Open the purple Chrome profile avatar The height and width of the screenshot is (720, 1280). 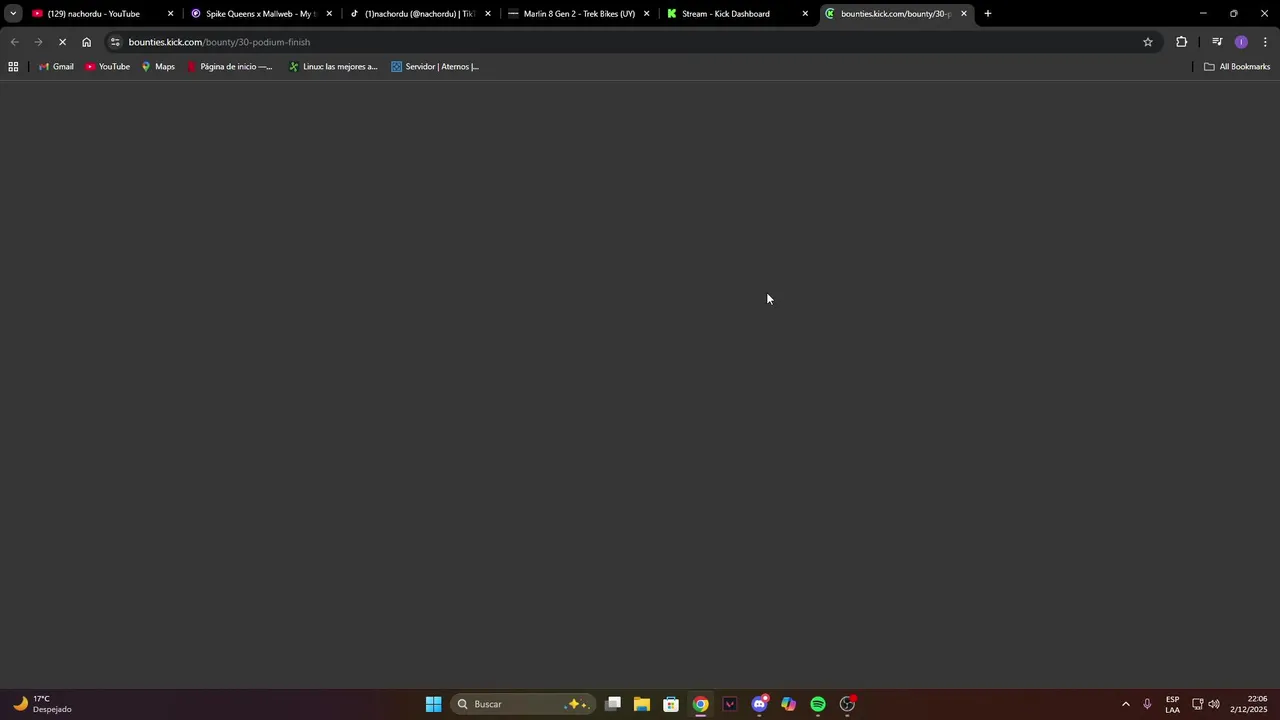tap(1241, 42)
